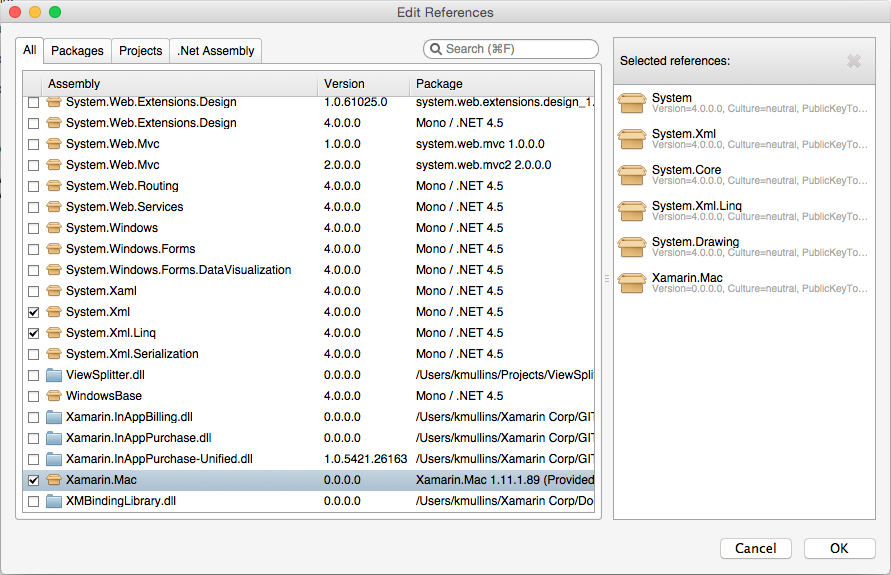Confirm references with the OK button
The height and width of the screenshot is (575, 891).
point(839,548)
